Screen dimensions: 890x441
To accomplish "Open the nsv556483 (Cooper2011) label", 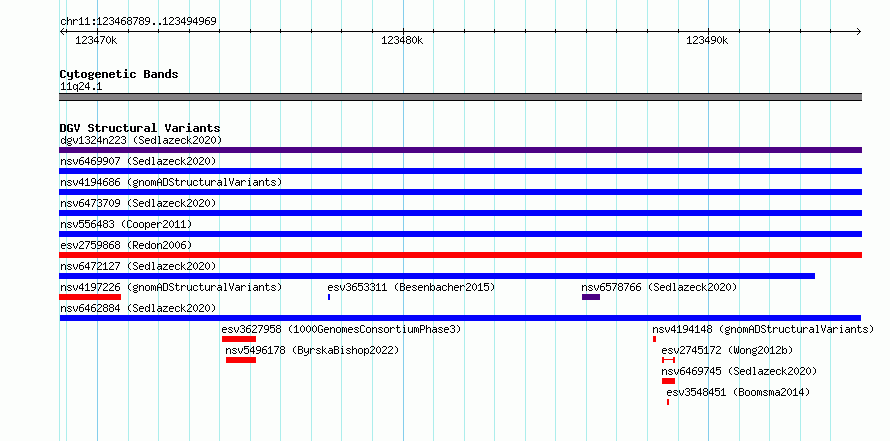I will tap(126, 224).
